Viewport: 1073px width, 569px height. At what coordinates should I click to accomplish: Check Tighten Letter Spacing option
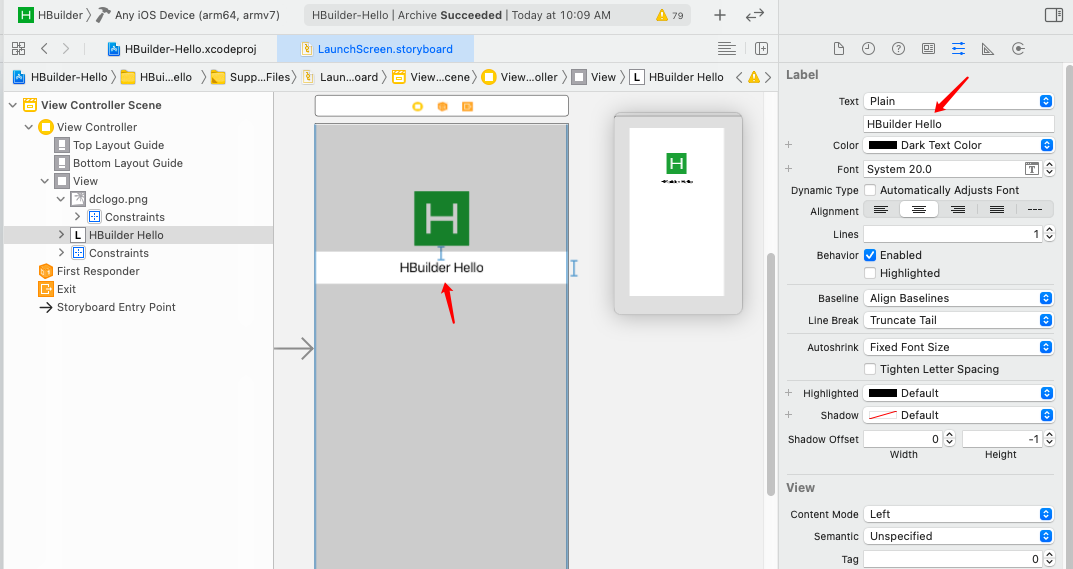pyautogui.click(x=870, y=369)
